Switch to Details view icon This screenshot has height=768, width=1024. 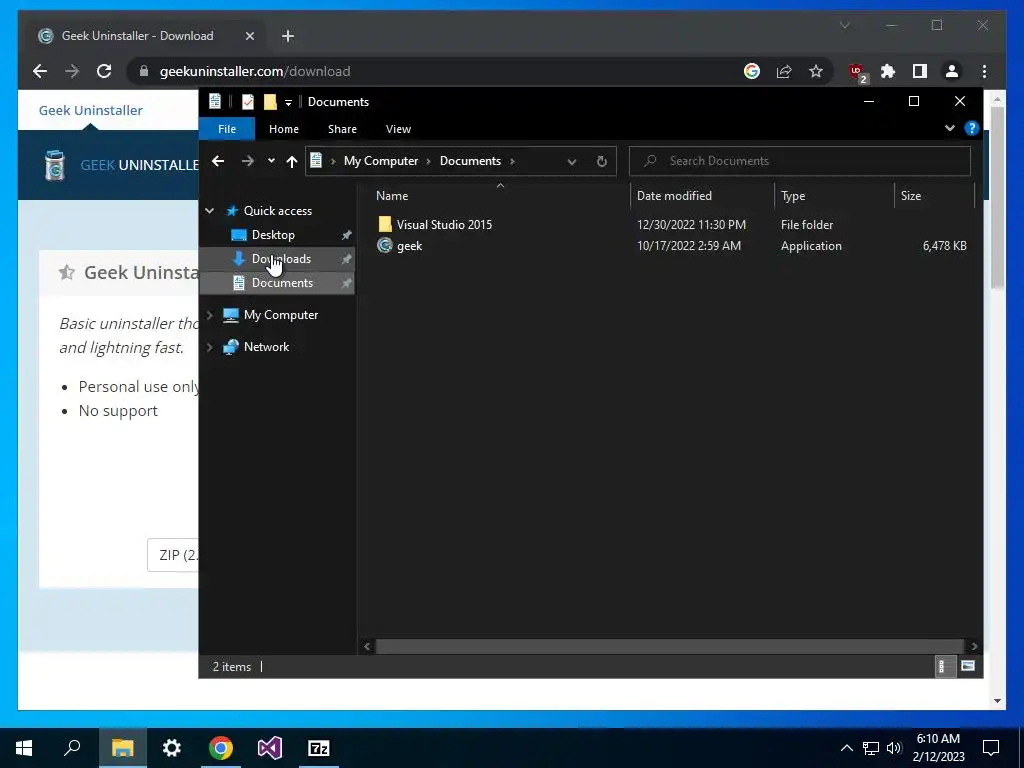944,666
